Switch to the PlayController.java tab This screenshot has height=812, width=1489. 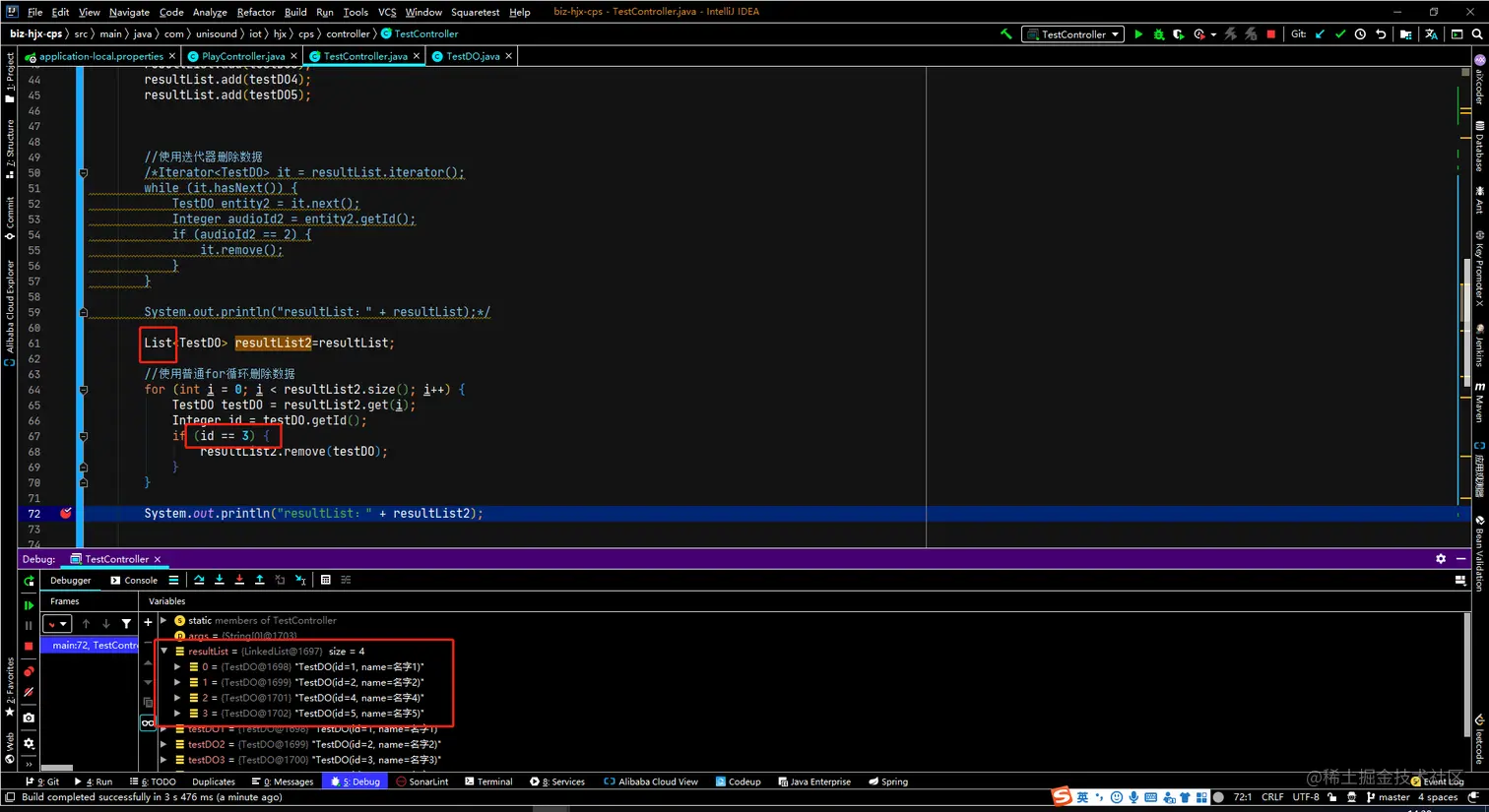(x=243, y=56)
